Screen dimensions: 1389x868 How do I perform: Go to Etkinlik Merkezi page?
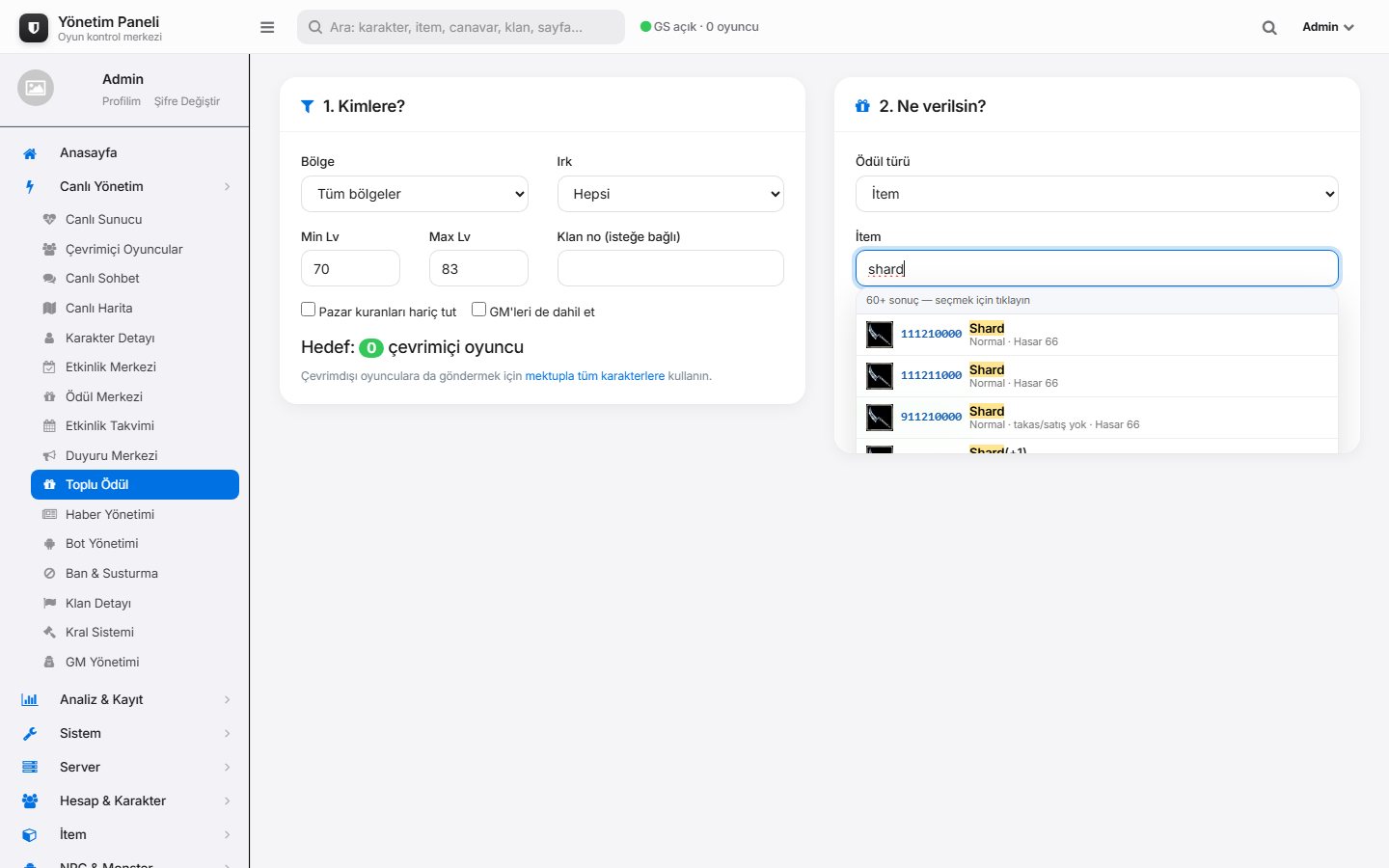click(135, 367)
